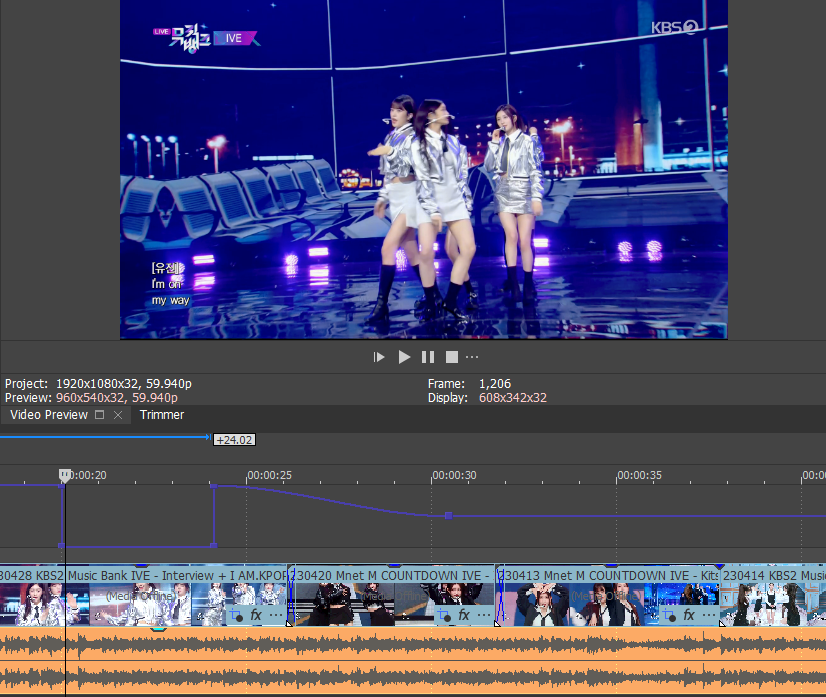Open Pan/Crop on the KBS2 Music Bank Interview clip
Image resolution: width=826 pixels, height=697 pixels.
236,615
